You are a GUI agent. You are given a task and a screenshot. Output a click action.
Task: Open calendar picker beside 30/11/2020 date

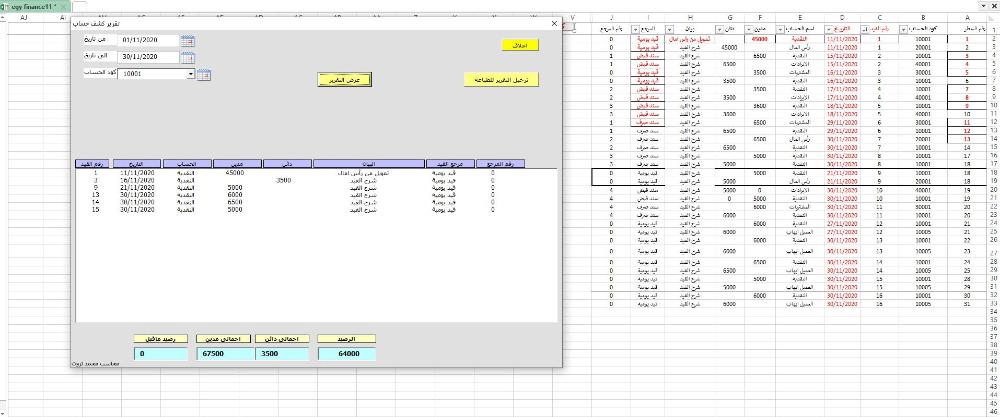pos(188,57)
